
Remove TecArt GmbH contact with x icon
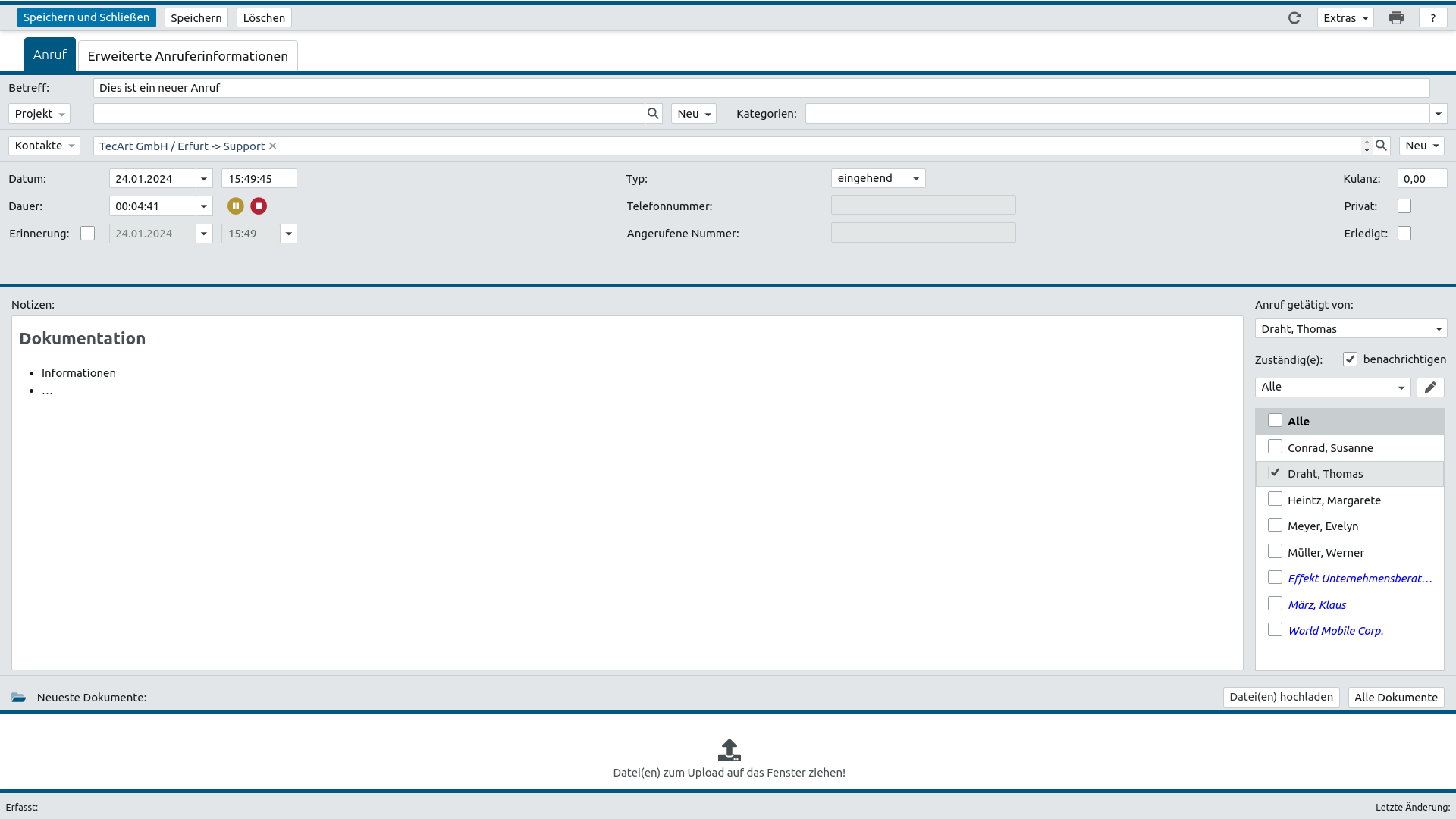(x=273, y=146)
